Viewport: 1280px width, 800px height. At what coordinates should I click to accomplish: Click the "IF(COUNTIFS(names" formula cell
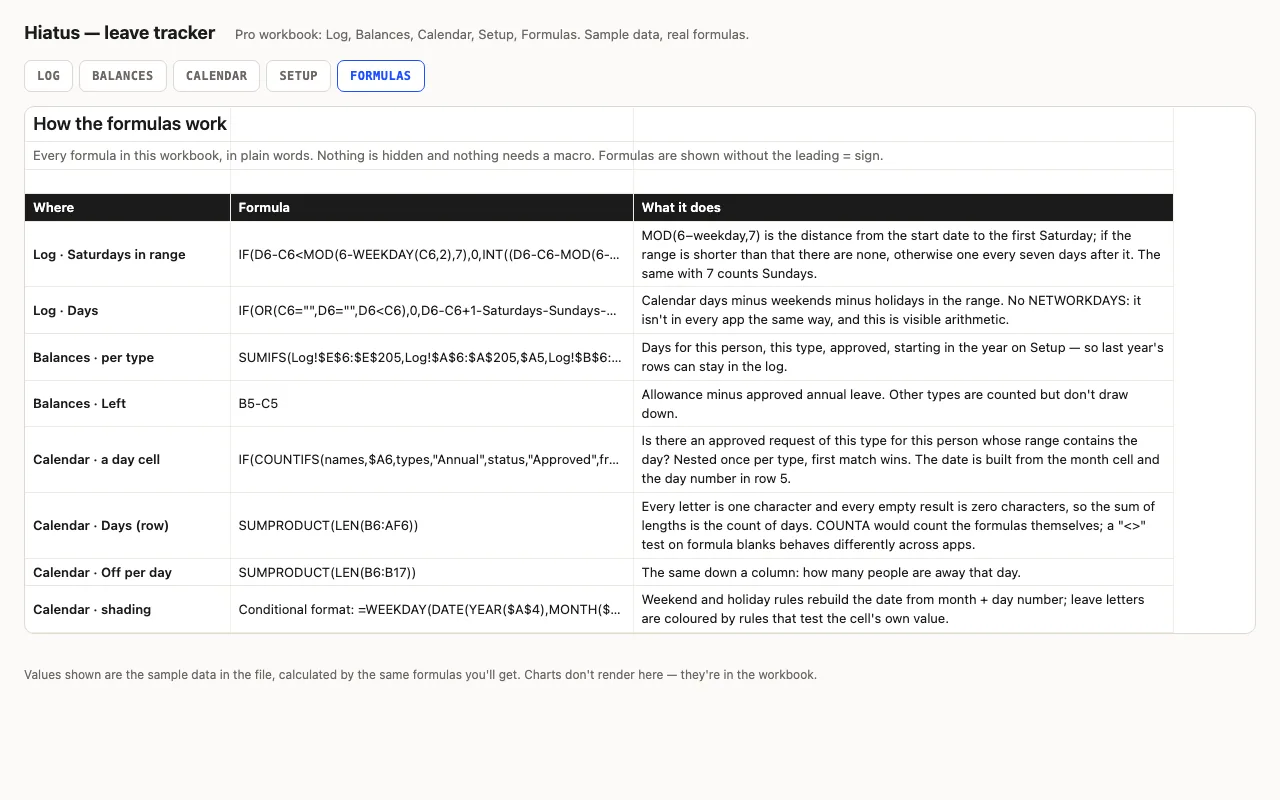[x=432, y=460]
